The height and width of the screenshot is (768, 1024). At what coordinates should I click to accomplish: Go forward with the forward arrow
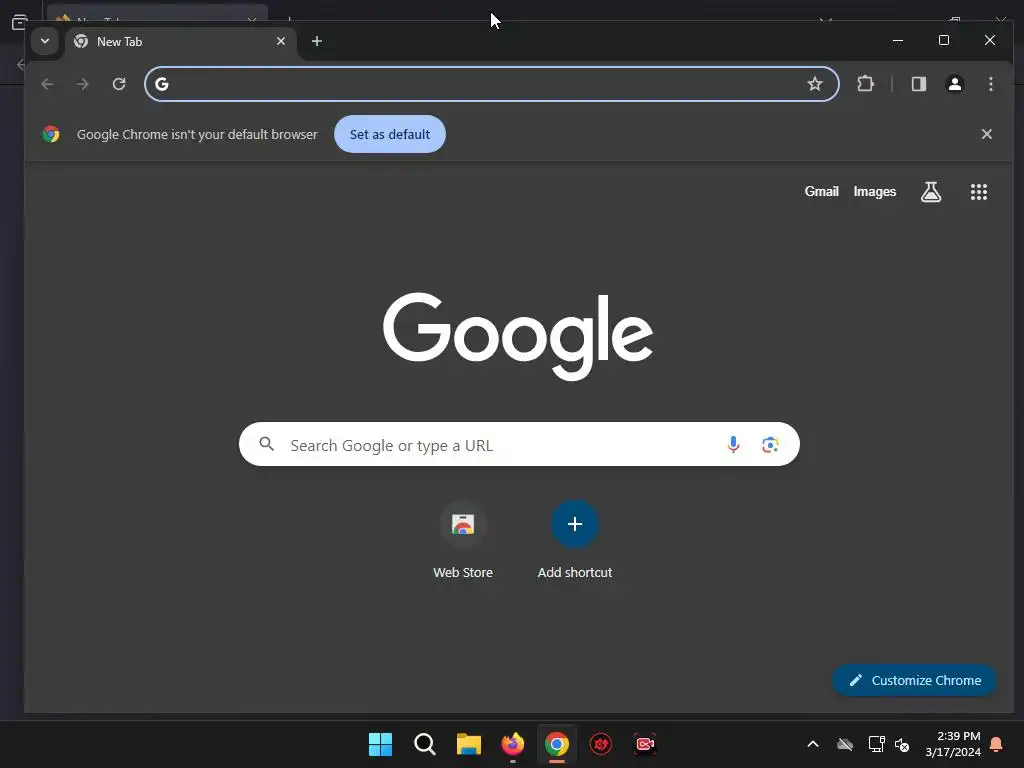[x=82, y=84]
